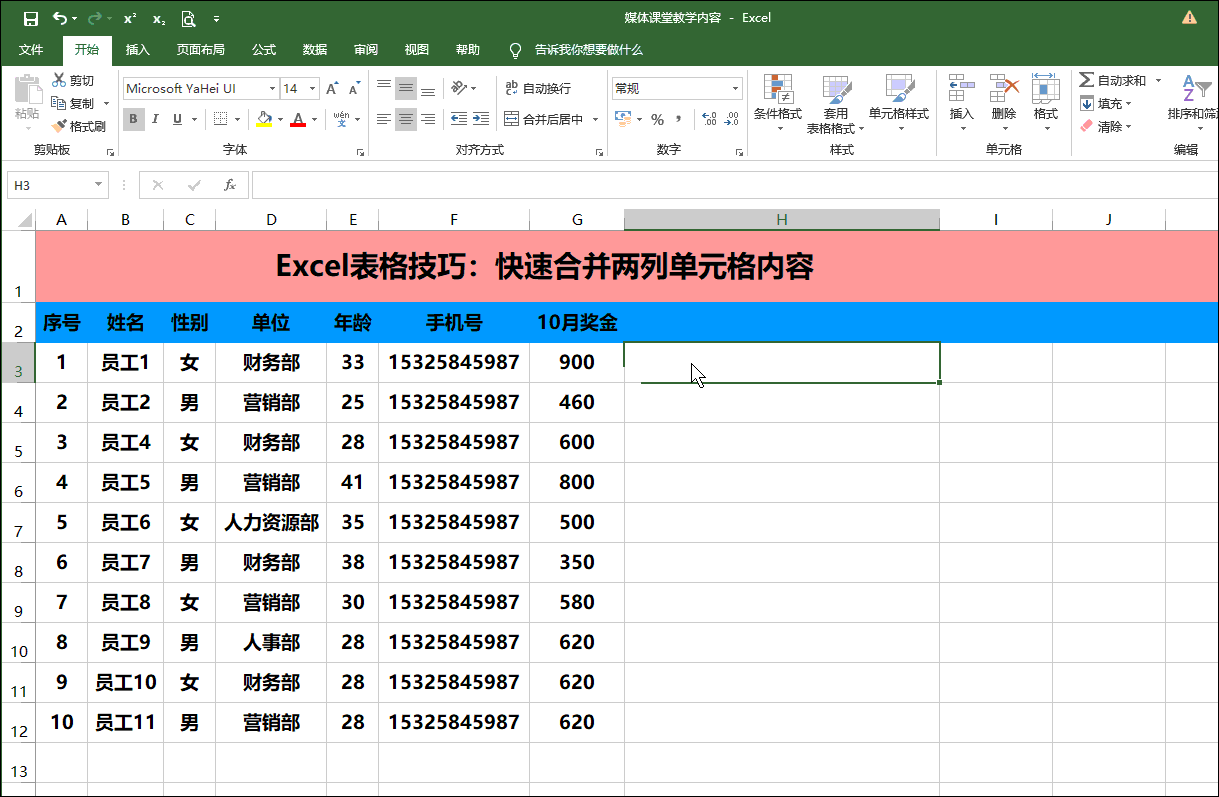
Task: Toggle Wrap Text (自动换行)
Action: pyautogui.click(x=538, y=88)
